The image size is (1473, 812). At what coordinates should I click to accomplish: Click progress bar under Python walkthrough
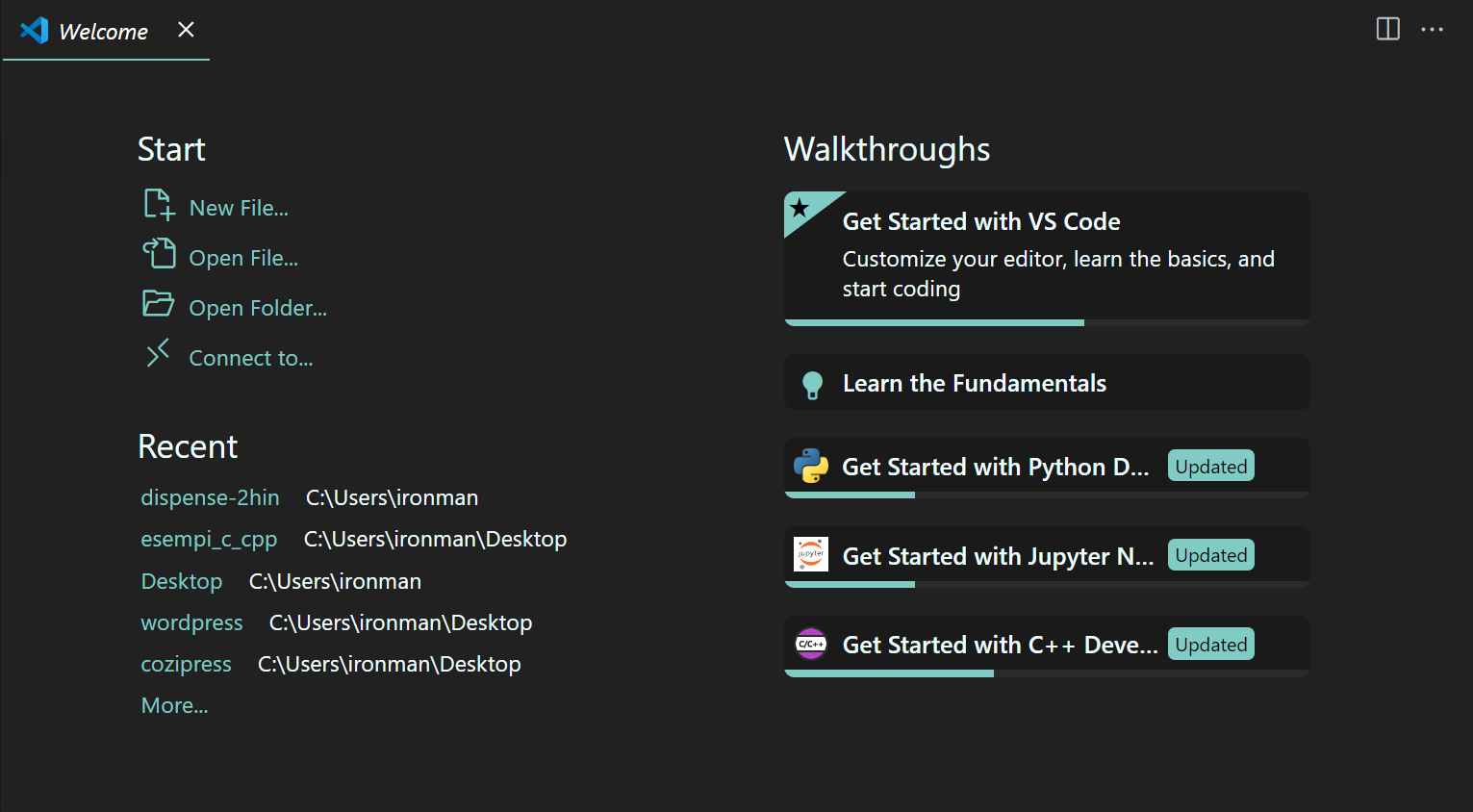coord(1047,495)
